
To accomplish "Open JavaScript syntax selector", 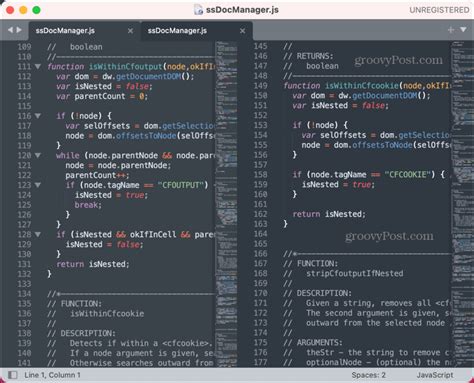I will coord(435,375).
